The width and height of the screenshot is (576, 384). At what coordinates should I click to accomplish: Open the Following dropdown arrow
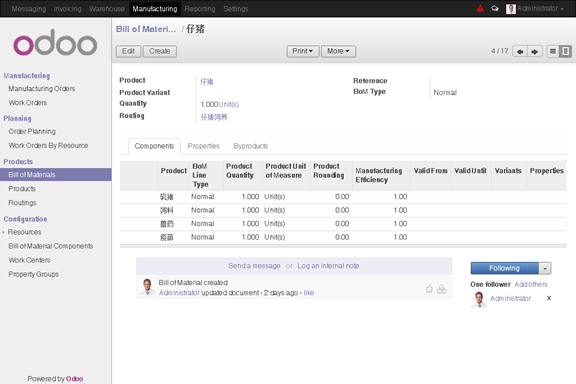point(545,269)
